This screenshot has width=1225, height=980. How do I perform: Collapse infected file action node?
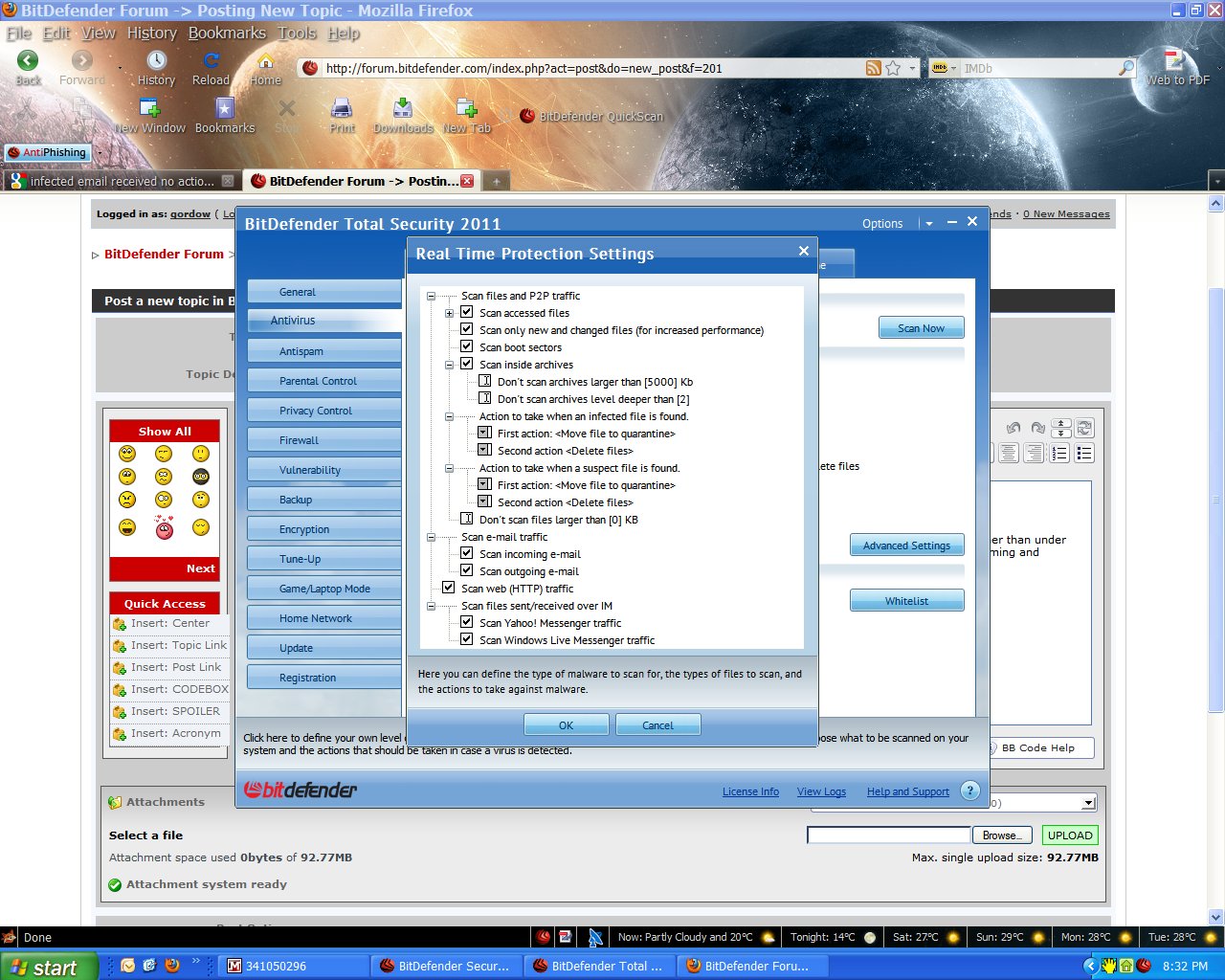click(449, 416)
